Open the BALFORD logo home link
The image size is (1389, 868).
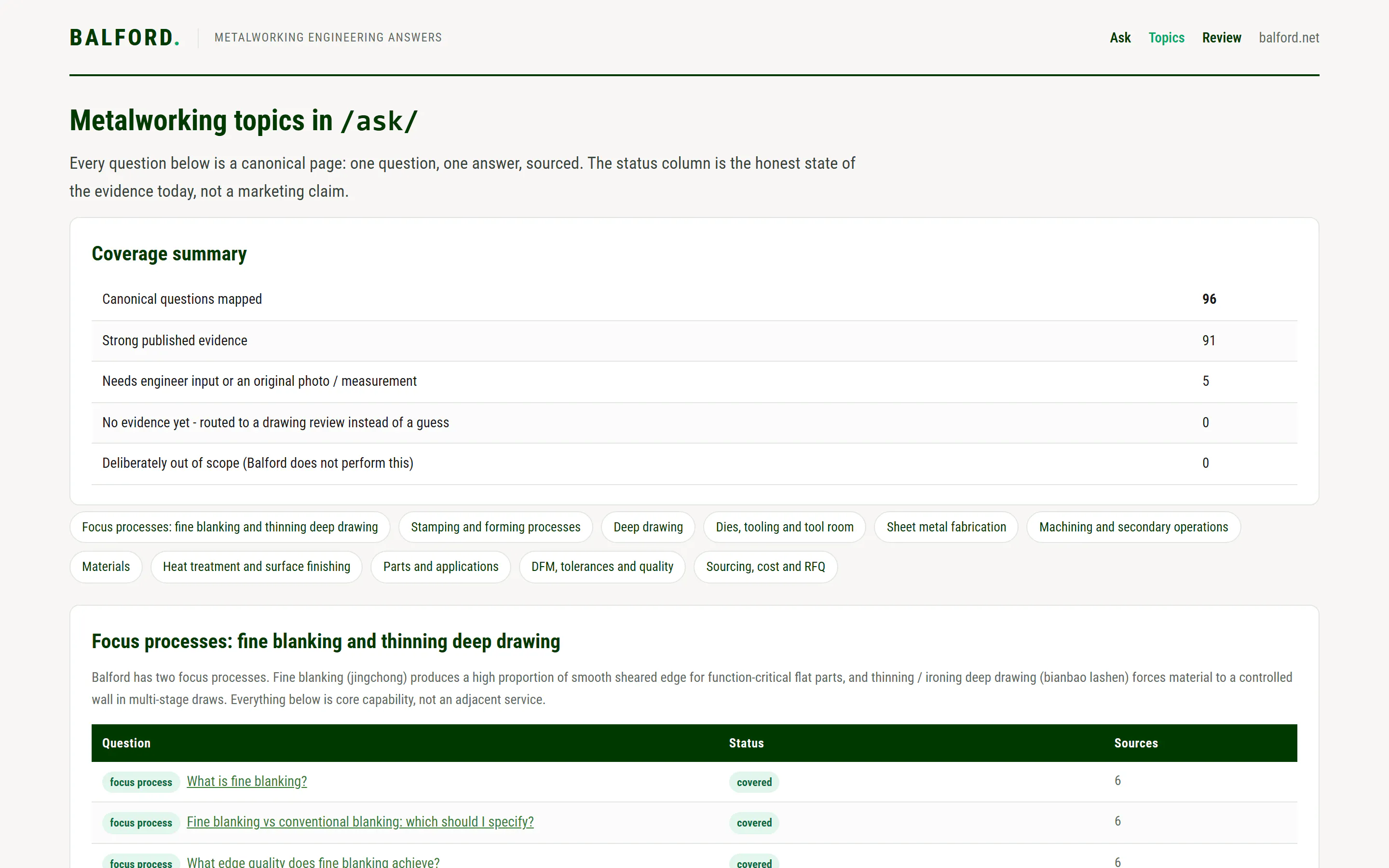124,38
